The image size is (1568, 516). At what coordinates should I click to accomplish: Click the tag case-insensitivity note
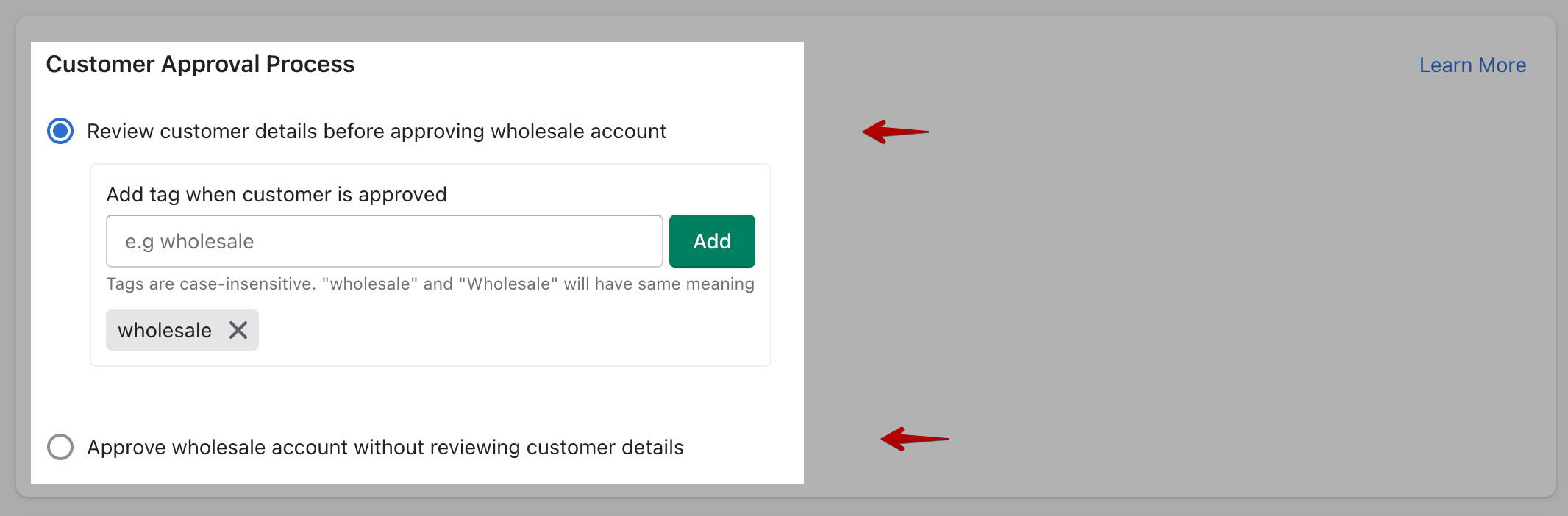[430, 284]
